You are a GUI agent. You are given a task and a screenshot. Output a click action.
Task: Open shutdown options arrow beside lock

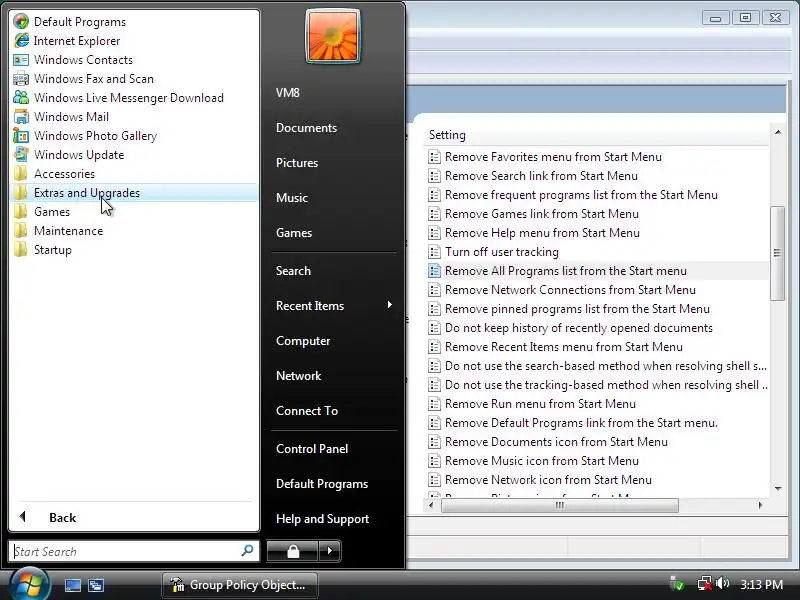tap(330, 551)
